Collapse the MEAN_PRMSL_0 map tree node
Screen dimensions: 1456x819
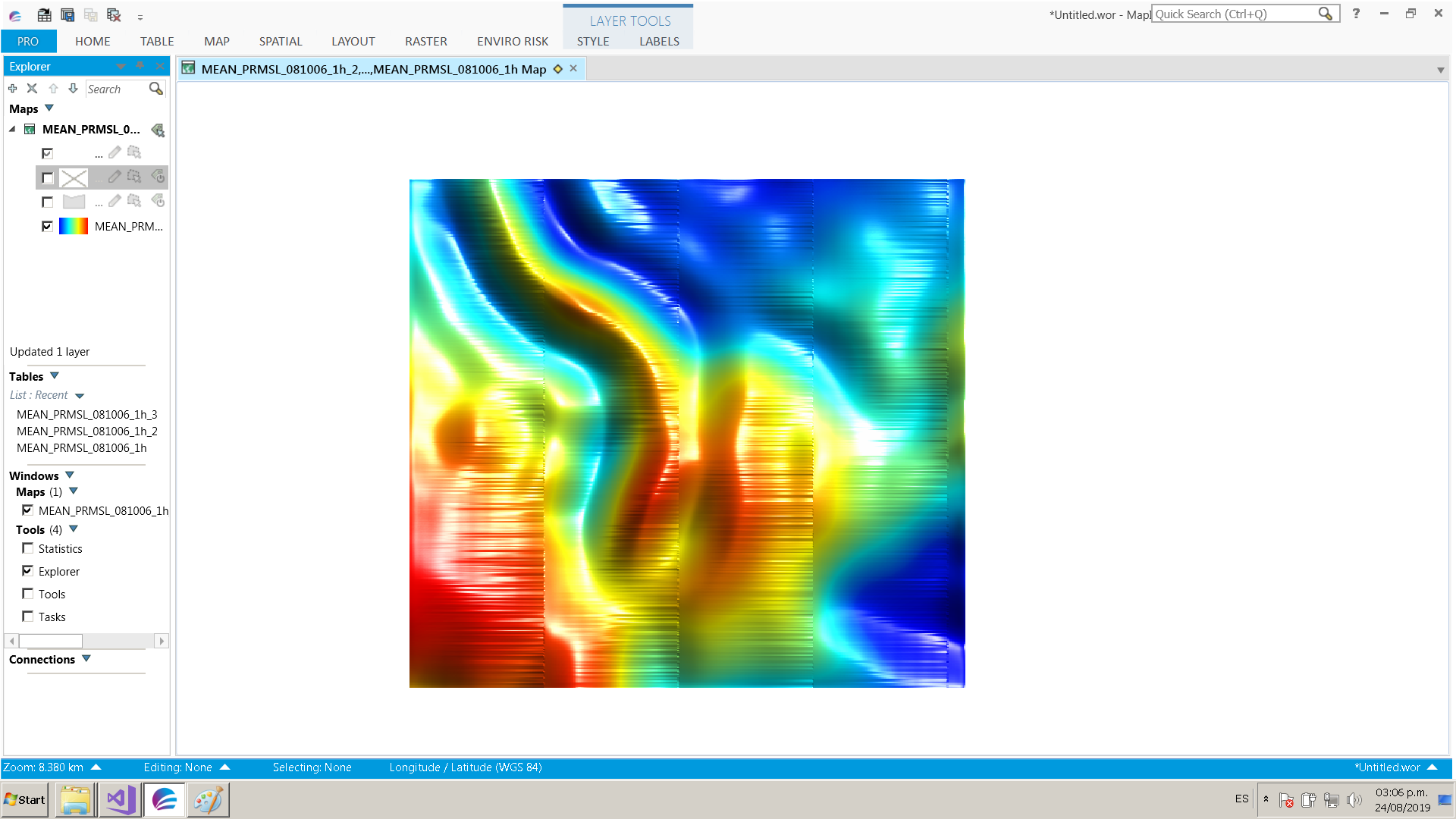(12, 130)
